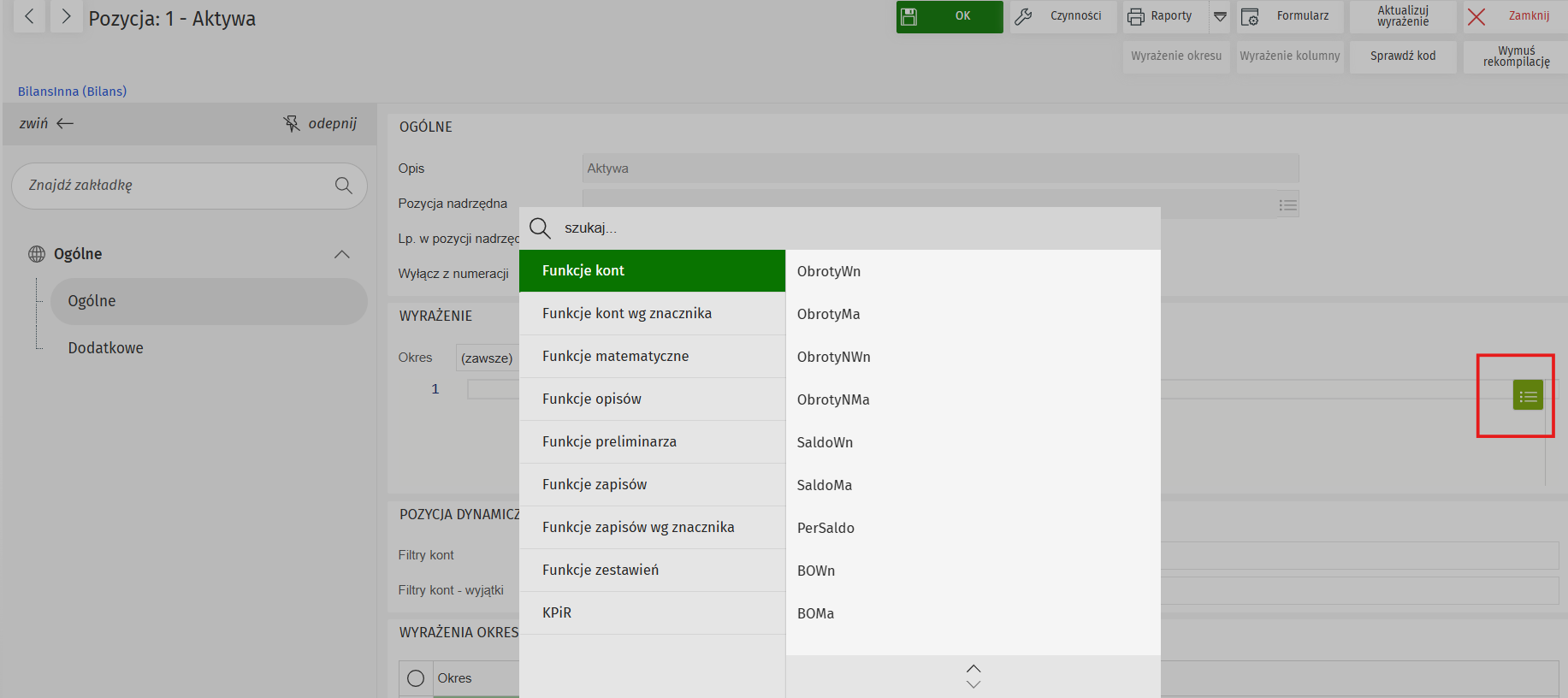The width and height of the screenshot is (1568, 698).
Task: Click the green list icon in expression row
Action: 1527,395
